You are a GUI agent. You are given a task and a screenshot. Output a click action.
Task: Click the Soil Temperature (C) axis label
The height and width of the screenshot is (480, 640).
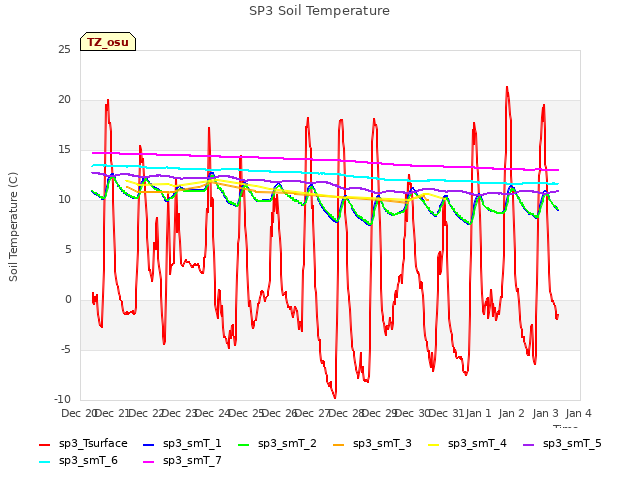click(13, 227)
